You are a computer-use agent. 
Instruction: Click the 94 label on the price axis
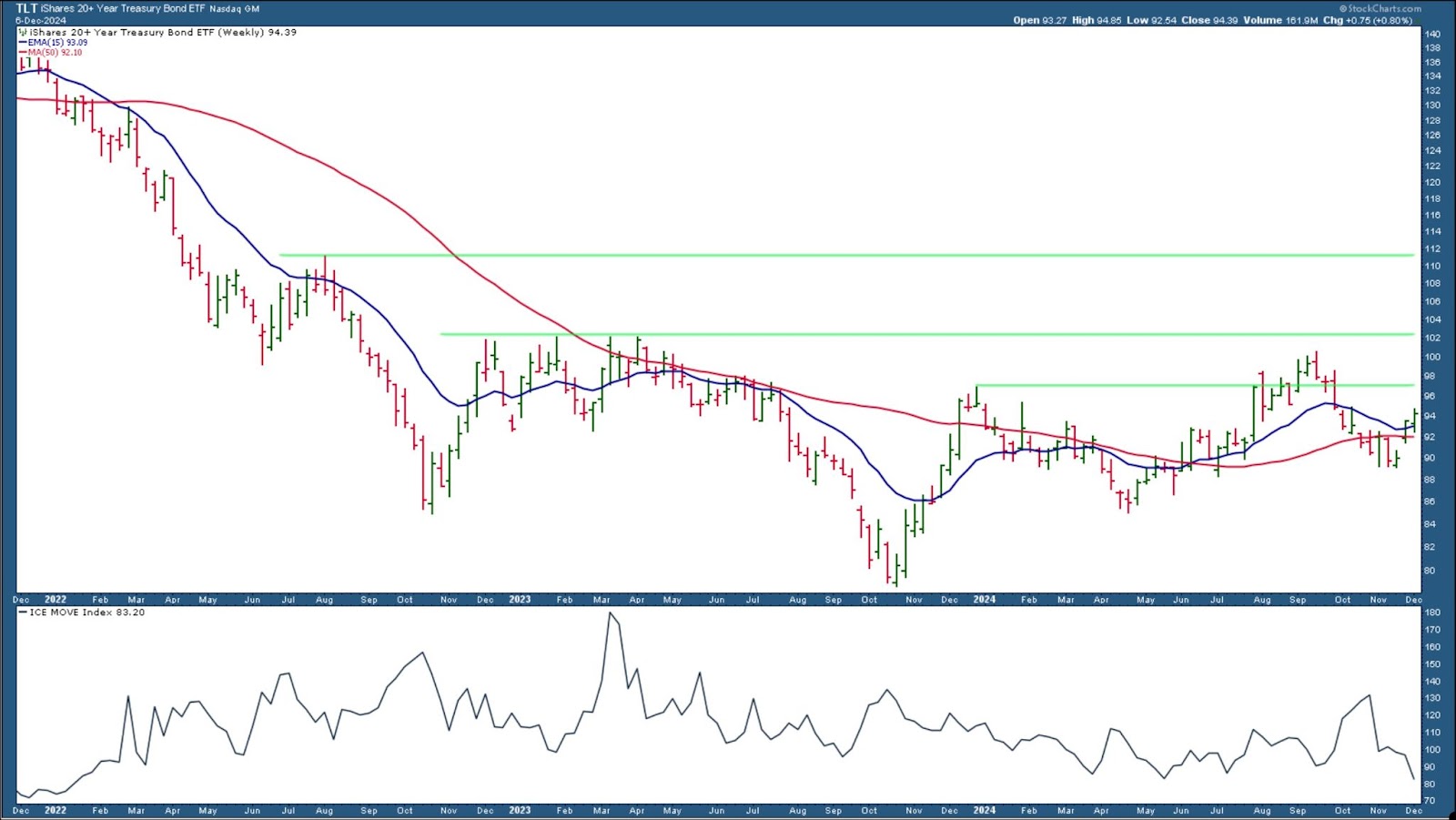(1430, 417)
